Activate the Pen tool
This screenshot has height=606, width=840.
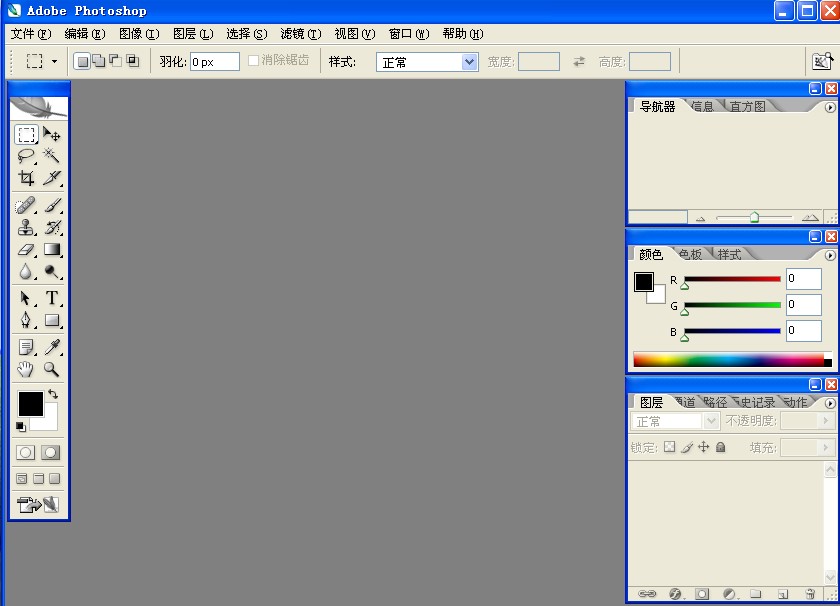click(x=26, y=320)
